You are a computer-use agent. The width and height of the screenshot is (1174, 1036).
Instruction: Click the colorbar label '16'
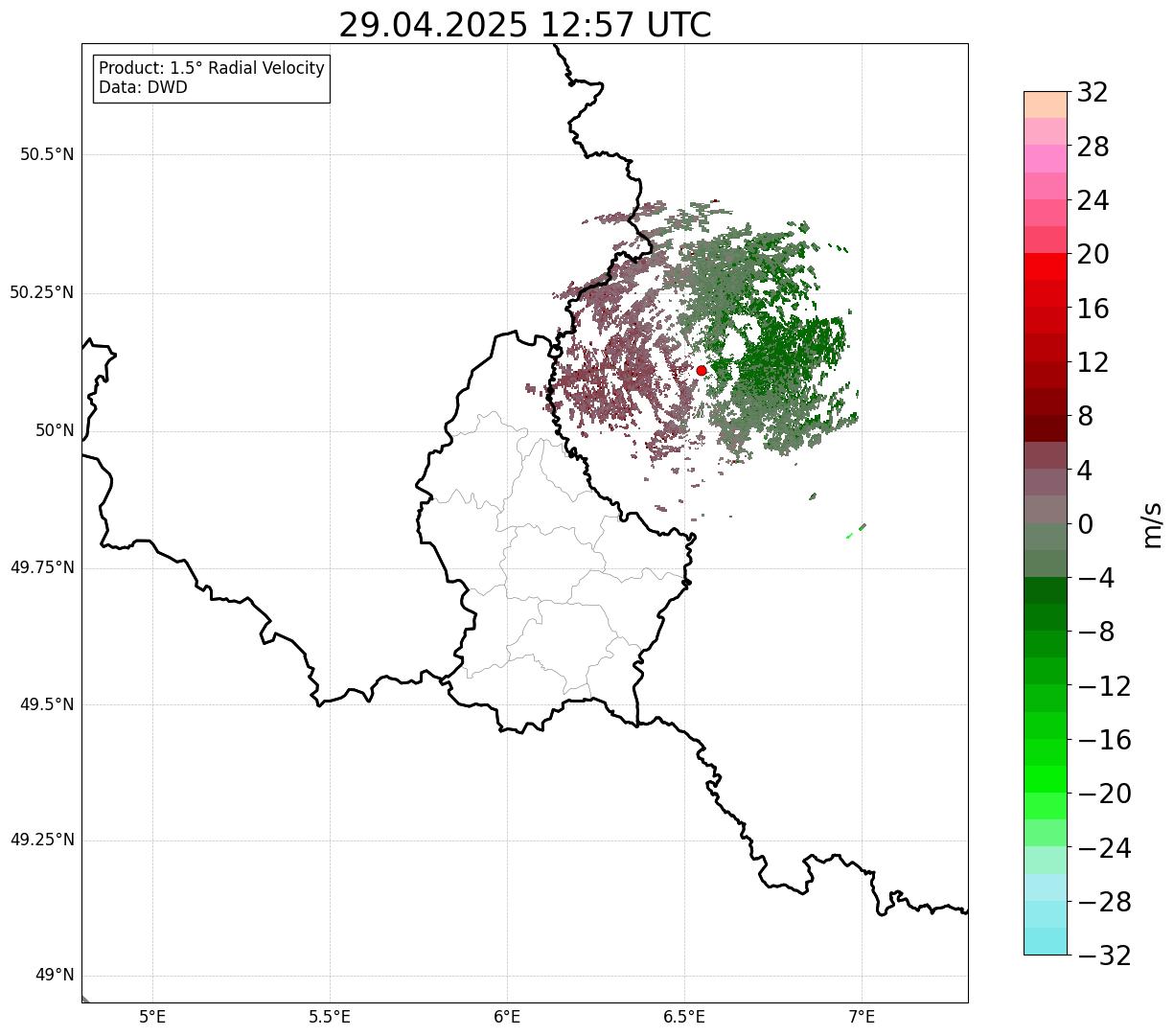click(1093, 309)
